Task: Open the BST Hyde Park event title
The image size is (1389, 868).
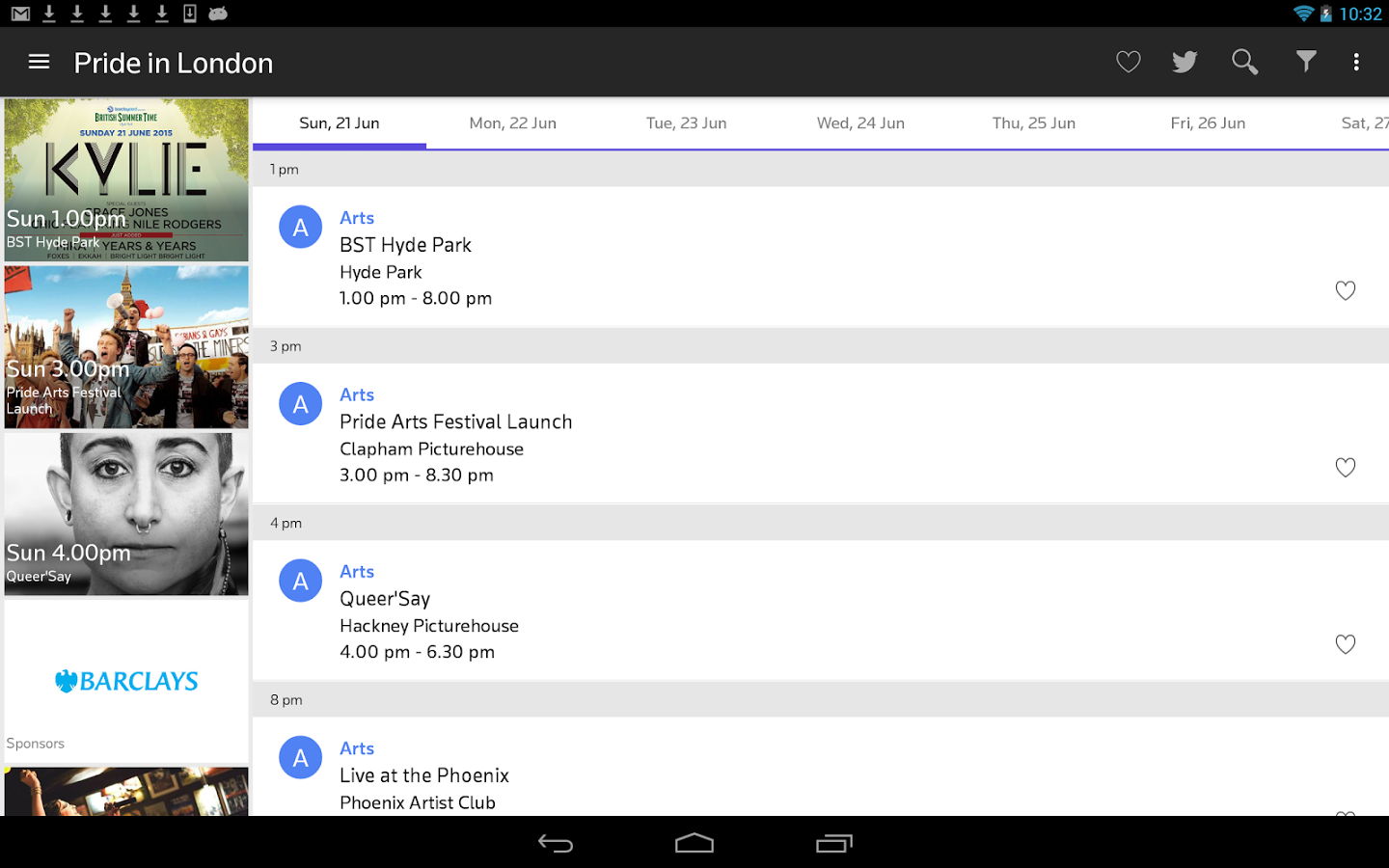Action: coord(405,245)
